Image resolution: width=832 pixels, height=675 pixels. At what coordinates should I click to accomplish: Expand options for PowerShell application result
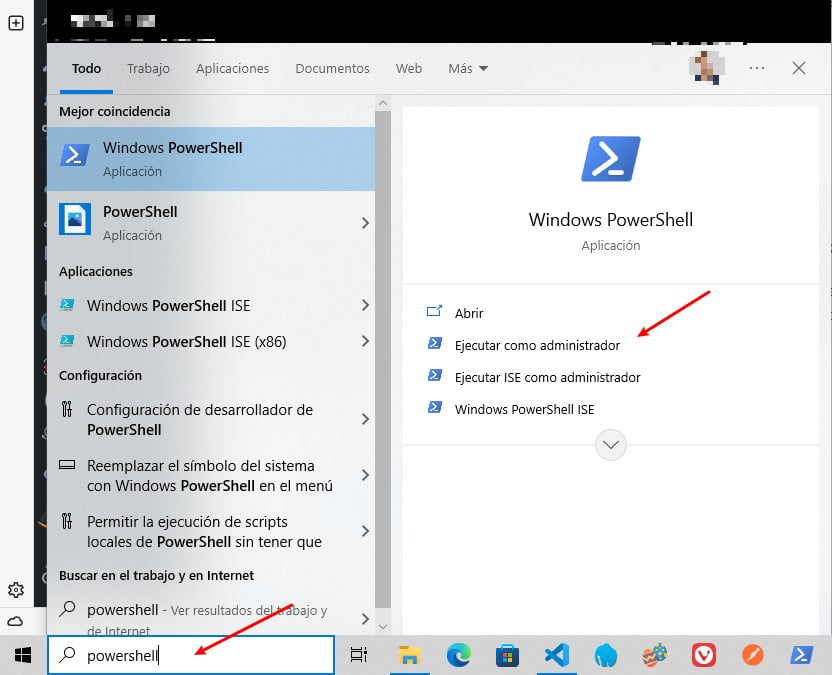(x=365, y=223)
